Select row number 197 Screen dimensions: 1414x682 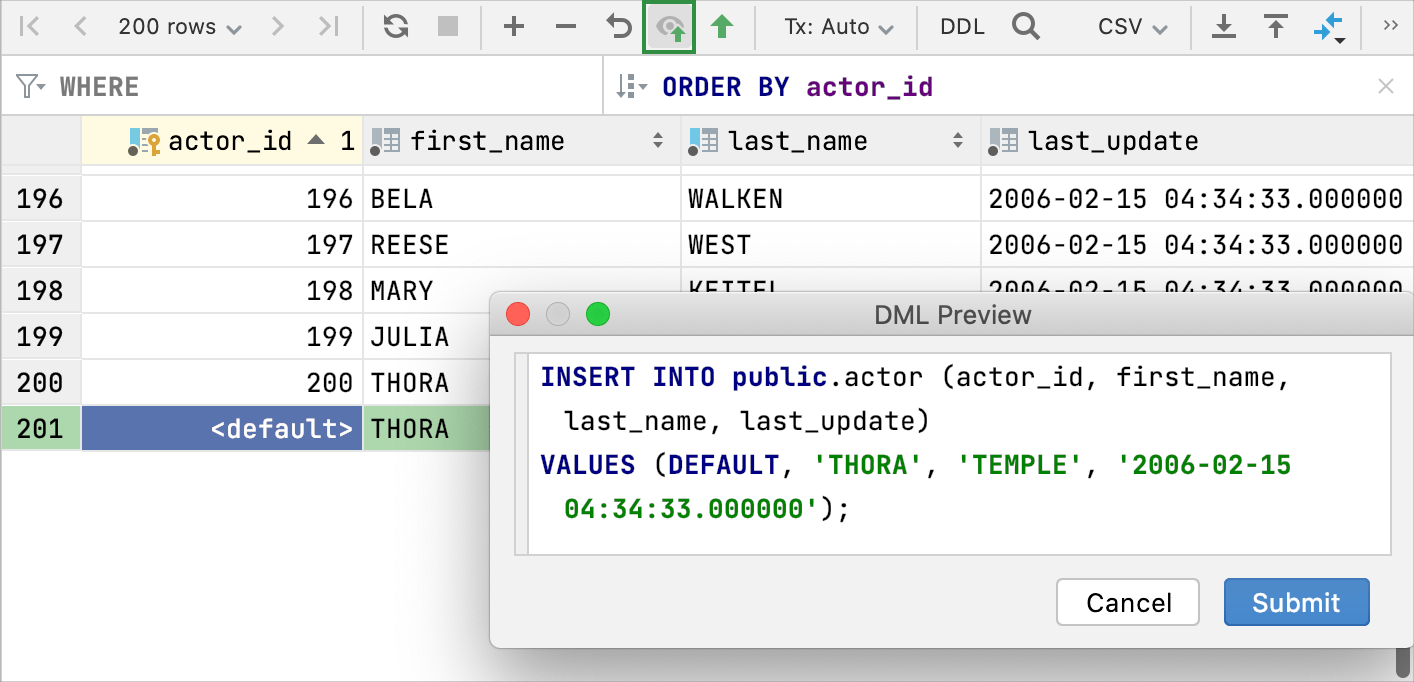click(x=40, y=245)
